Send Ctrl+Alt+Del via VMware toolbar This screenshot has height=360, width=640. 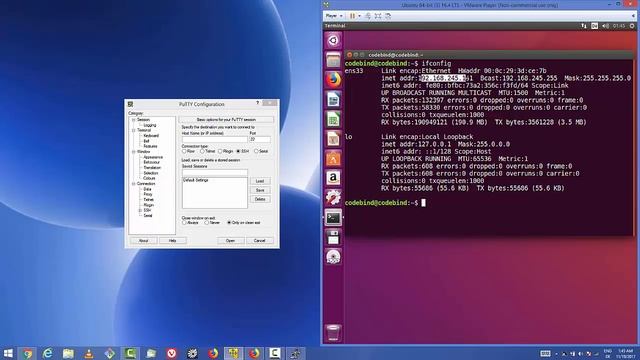tap(368, 16)
